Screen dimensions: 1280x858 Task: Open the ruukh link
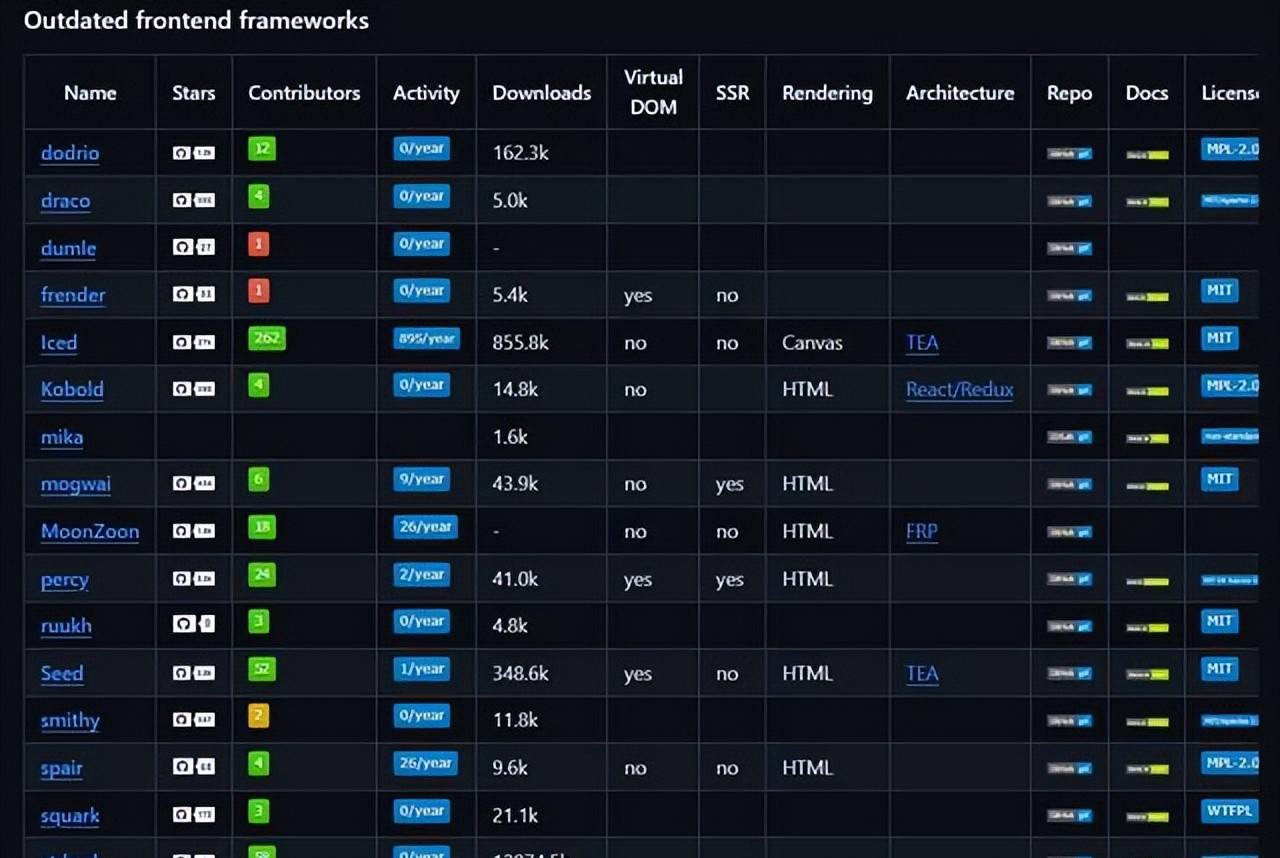pos(66,626)
